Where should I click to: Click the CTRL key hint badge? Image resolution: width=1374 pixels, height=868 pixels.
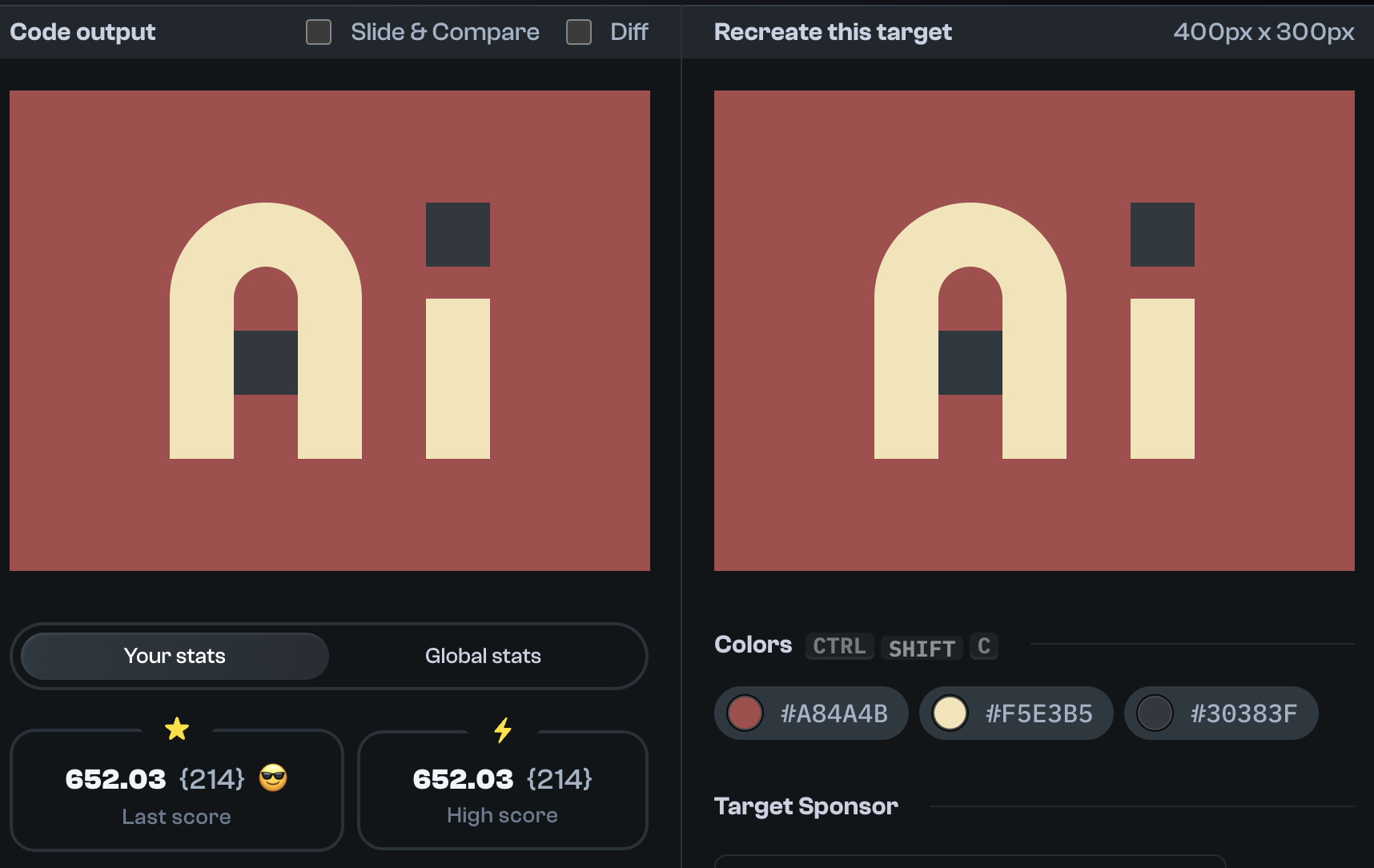pos(839,646)
